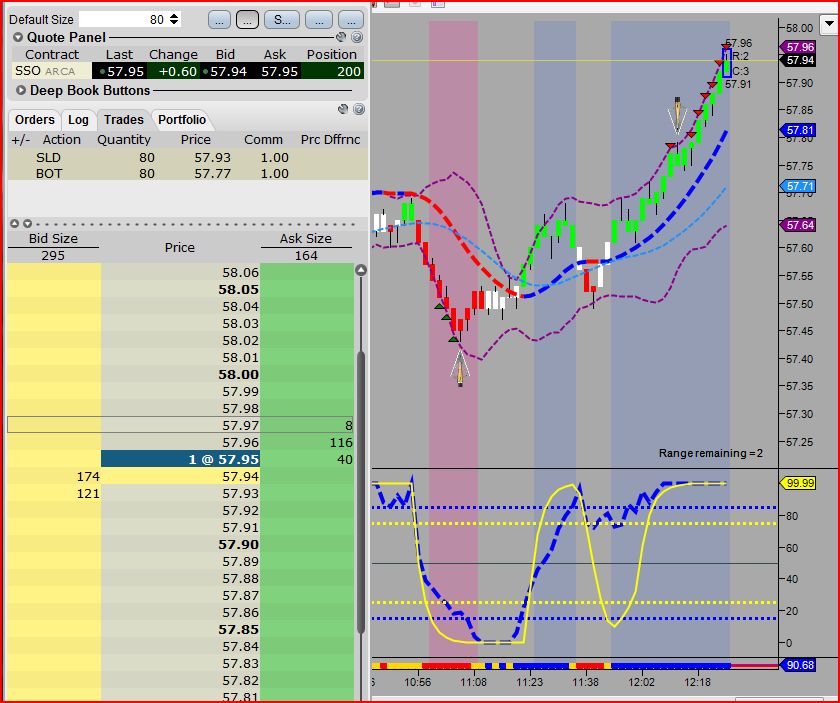Screen dimensions: 840x703
Task: Click blue 90.68 indicator value tag
Action: coord(798,665)
